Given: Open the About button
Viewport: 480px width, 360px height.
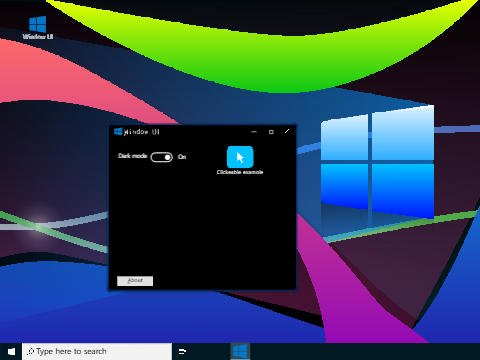Looking at the screenshot, I should click(x=135, y=281).
